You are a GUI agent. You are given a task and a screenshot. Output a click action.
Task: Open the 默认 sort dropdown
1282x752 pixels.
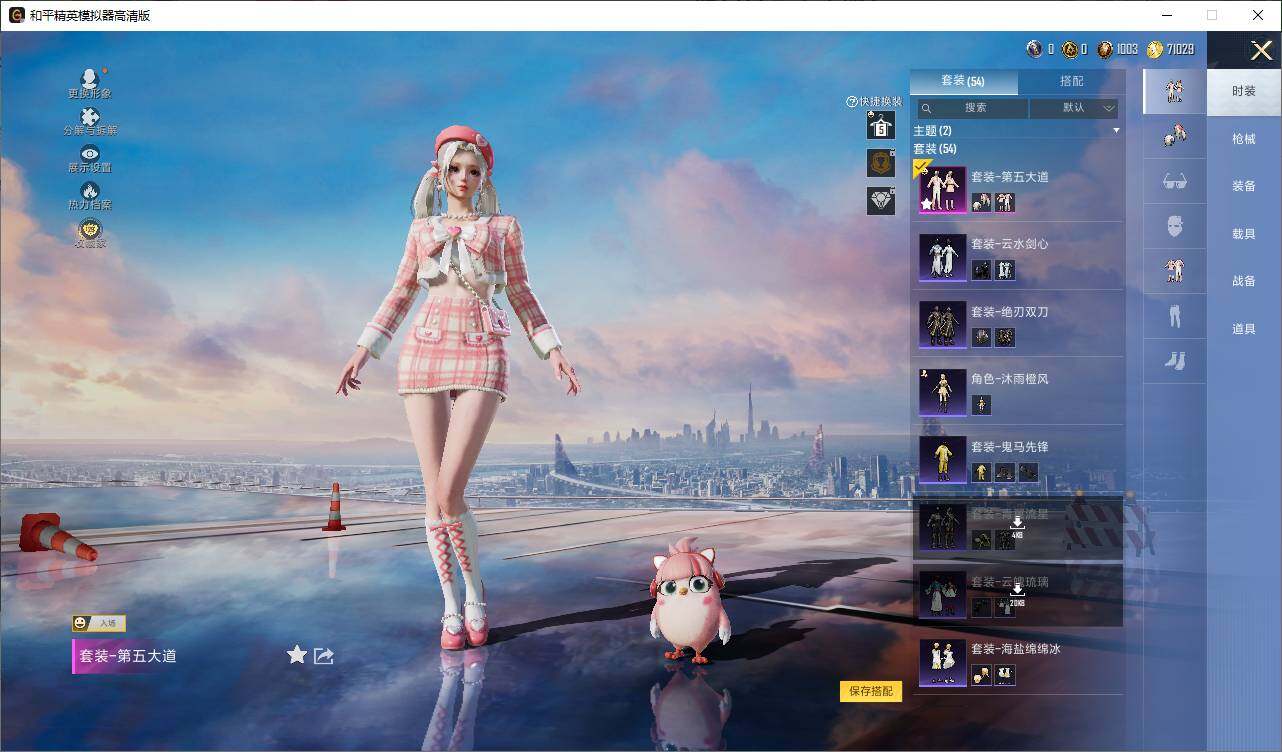(1074, 108)
